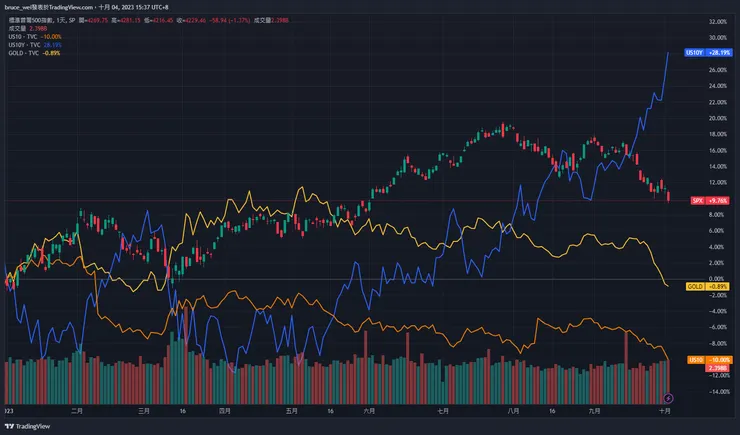Click the 八月 time axis label
The image size is (740, 435).
[x=513, y=411]
